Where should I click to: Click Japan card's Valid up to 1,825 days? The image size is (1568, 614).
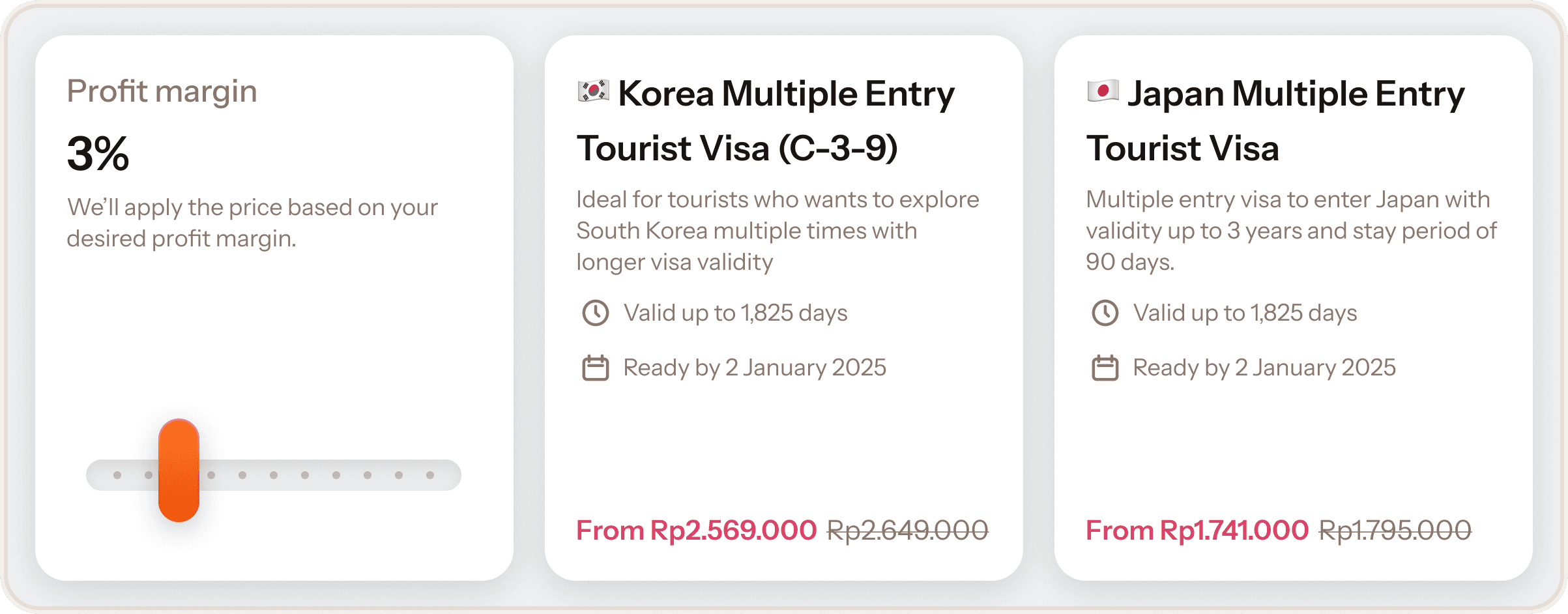pos(1245,313)
